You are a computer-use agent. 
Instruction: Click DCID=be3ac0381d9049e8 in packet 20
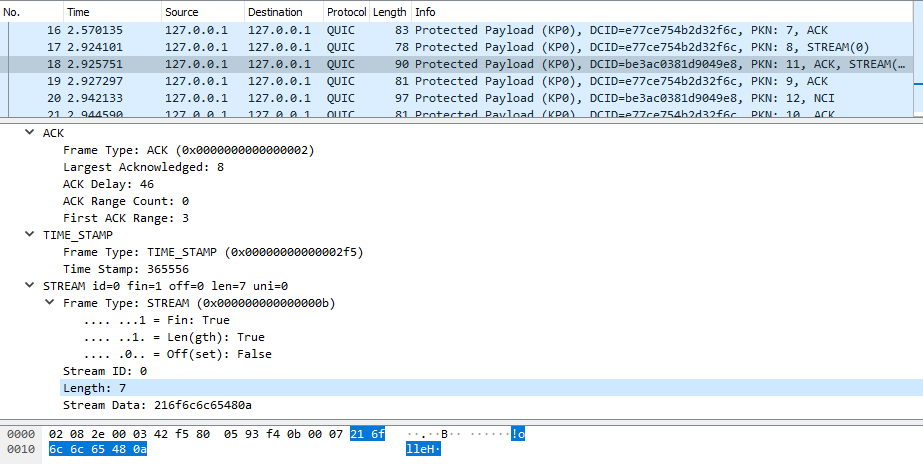point(668,98)
